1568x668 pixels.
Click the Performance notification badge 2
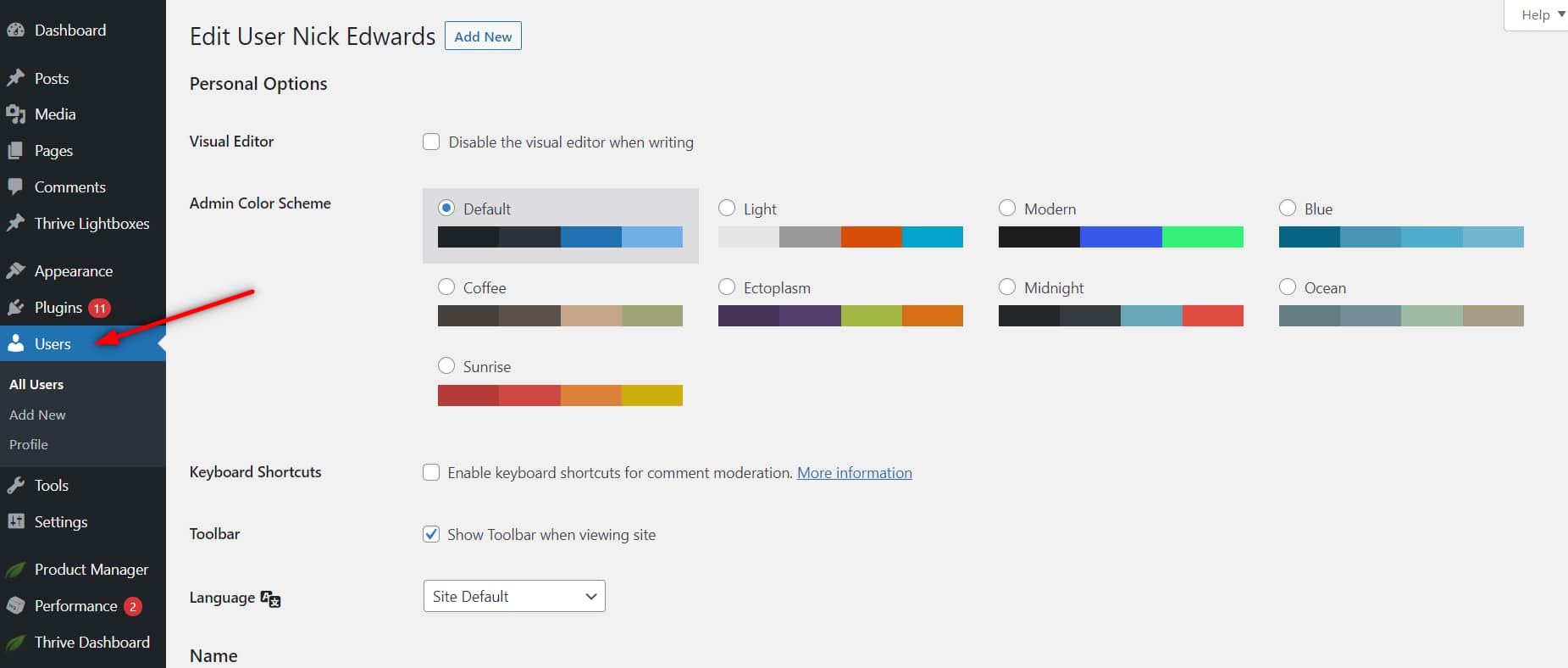tap(133, 606)
